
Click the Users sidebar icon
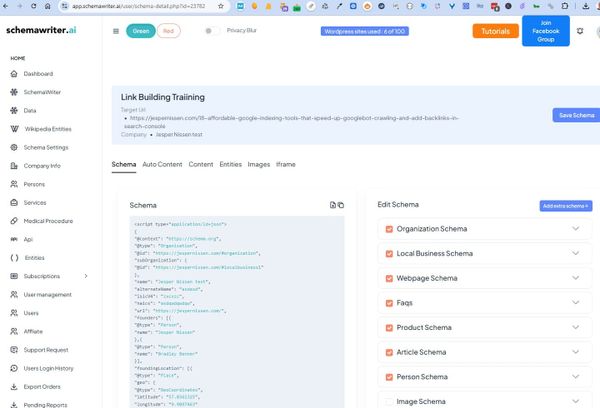14,313
